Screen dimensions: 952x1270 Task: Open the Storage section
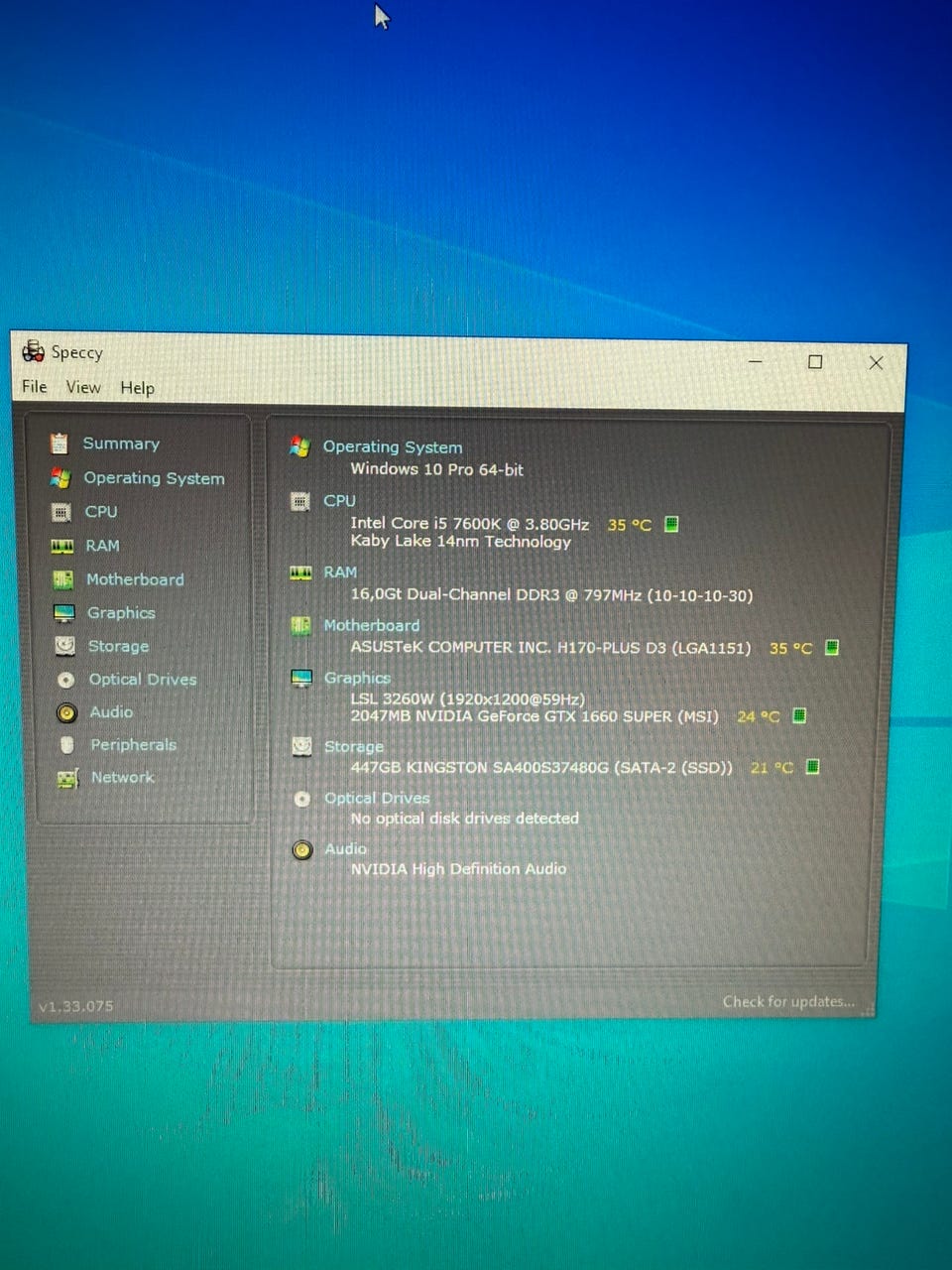[x=118, y=646]
